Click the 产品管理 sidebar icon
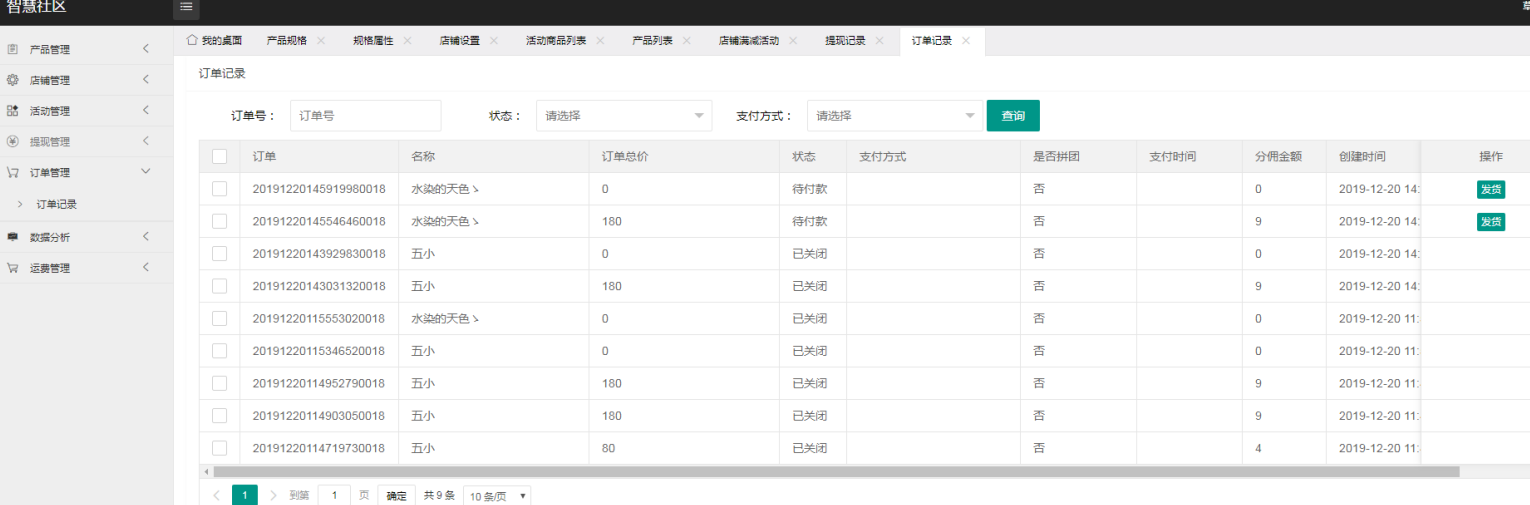 13,49
